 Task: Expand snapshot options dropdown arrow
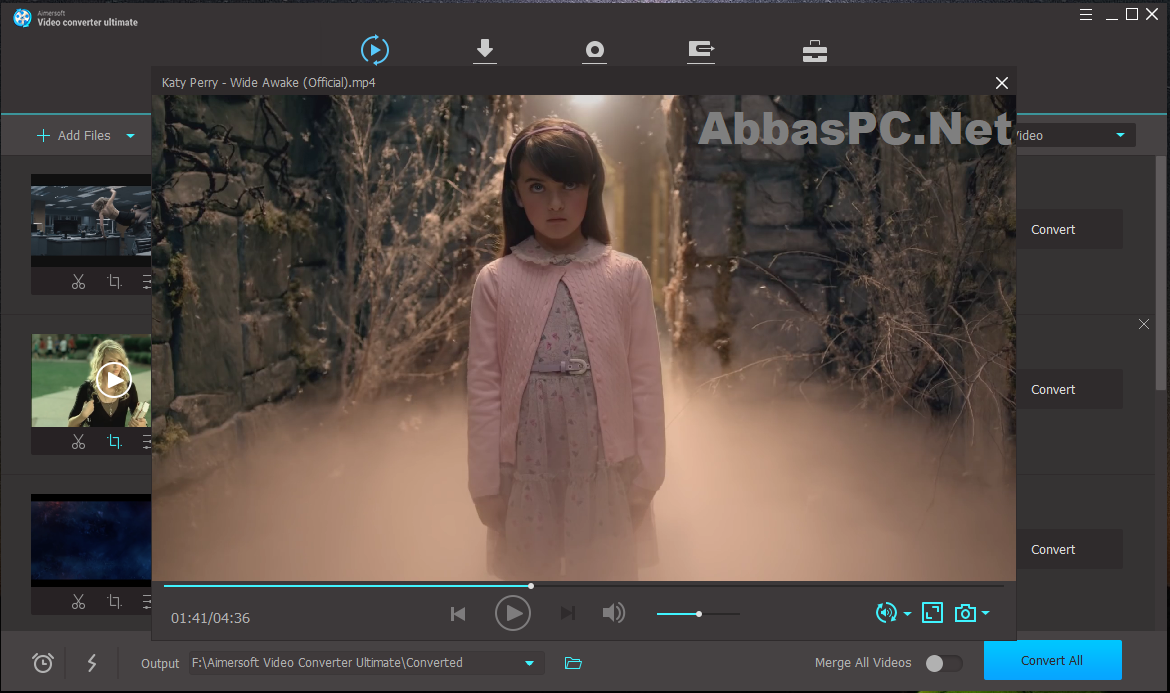coord(986,613)
